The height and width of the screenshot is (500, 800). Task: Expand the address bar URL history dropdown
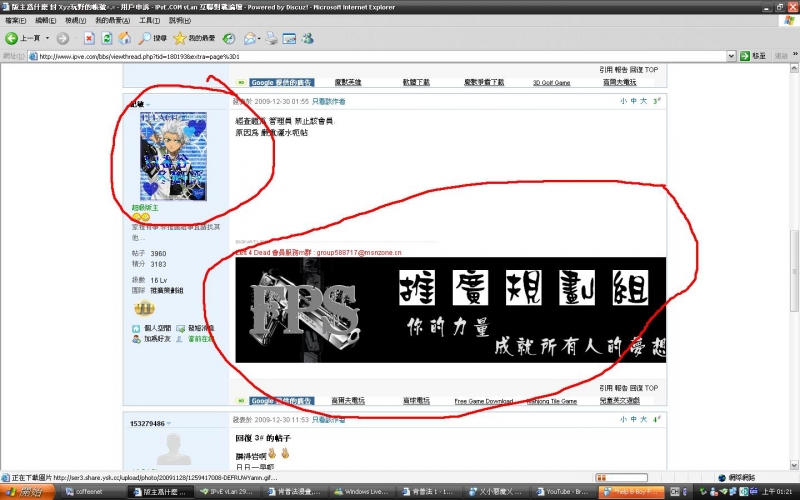pyautogui.click(x=731, y=56)
